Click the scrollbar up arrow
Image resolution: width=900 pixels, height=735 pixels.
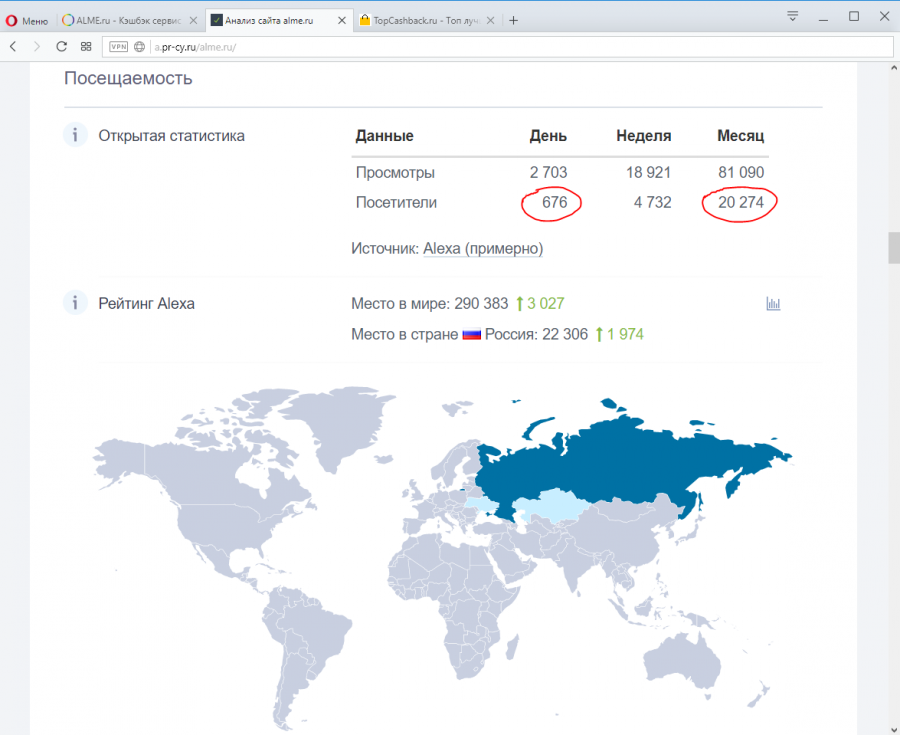[x=893, y=68]
